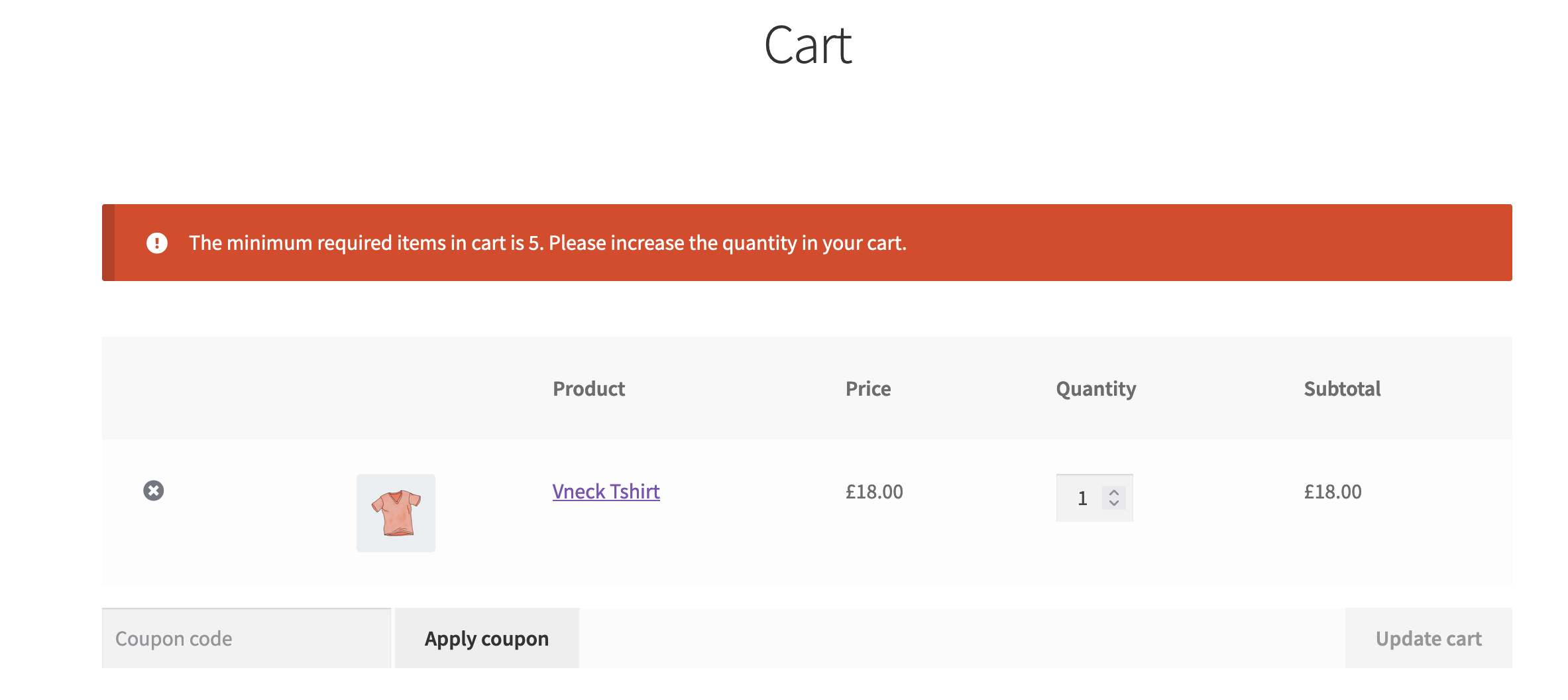
Task: Click the Update cart button
Action: coord(1429,638)
